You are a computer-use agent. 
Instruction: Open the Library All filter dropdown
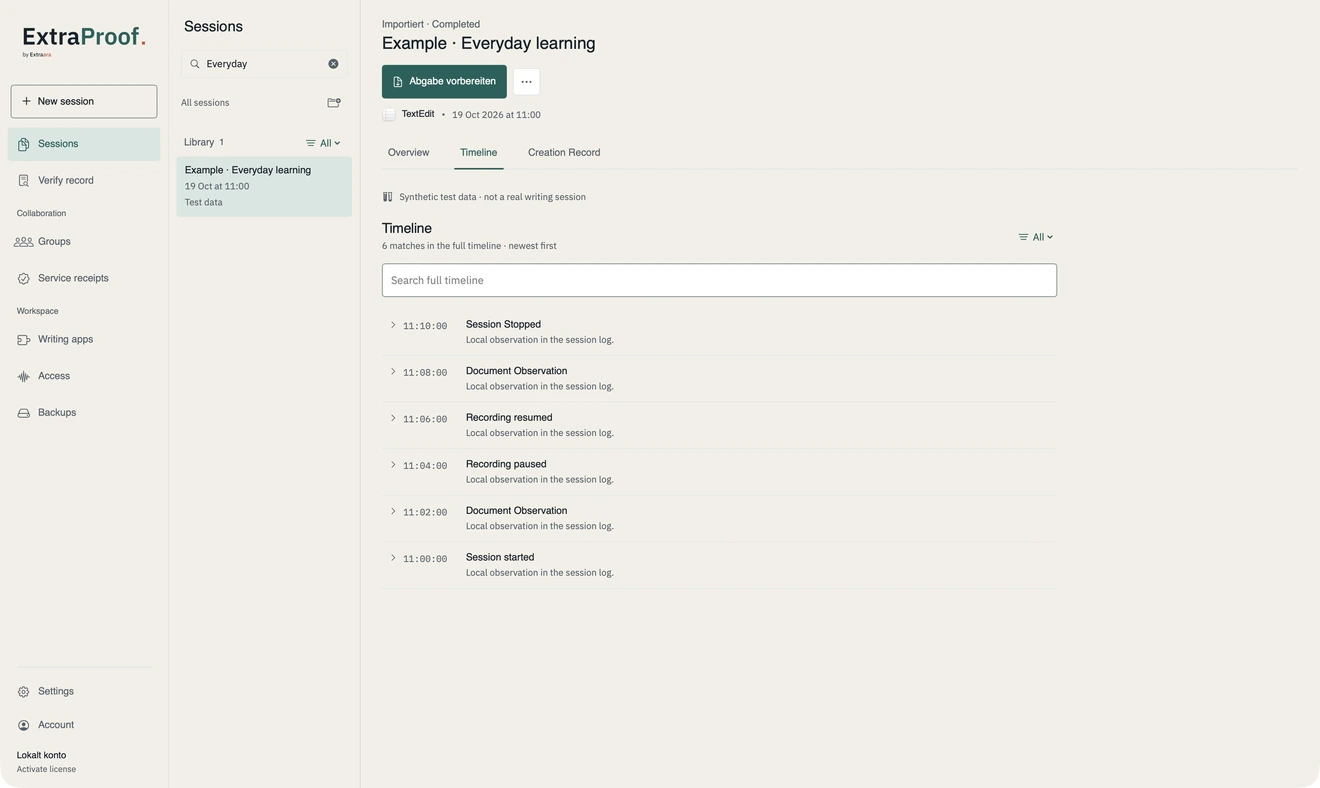(323, 143)
